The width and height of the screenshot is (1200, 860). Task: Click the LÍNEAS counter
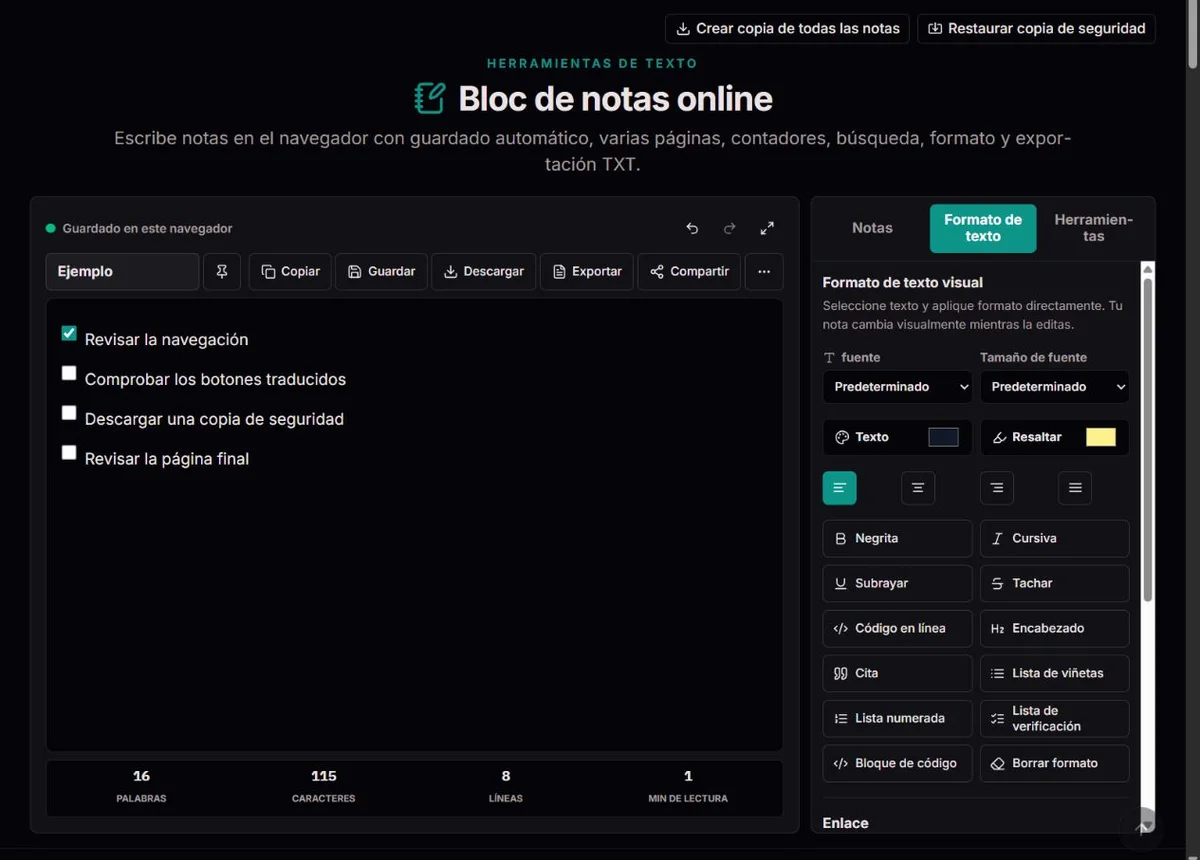pyautogui.click(x=506, y=787)
